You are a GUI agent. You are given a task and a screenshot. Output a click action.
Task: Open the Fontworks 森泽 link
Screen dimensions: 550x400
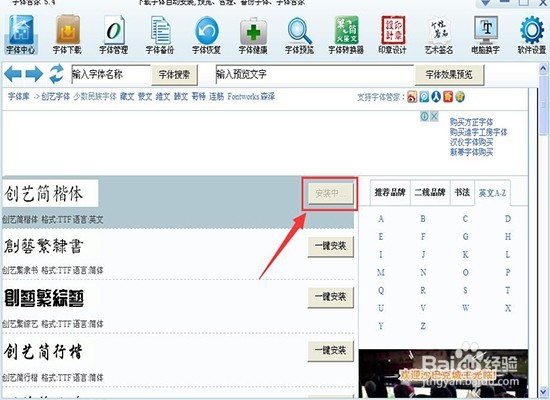click(x=251, y=96)
